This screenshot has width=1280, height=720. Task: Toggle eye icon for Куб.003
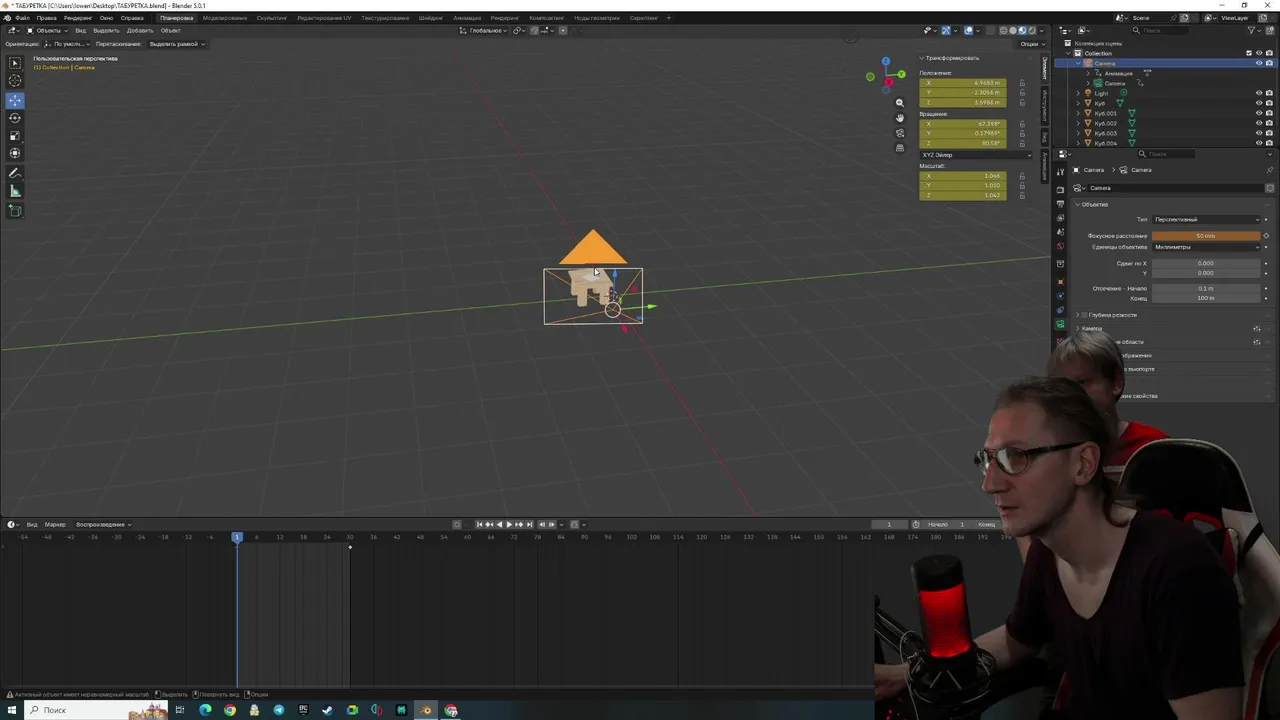tap(1259, 133)
